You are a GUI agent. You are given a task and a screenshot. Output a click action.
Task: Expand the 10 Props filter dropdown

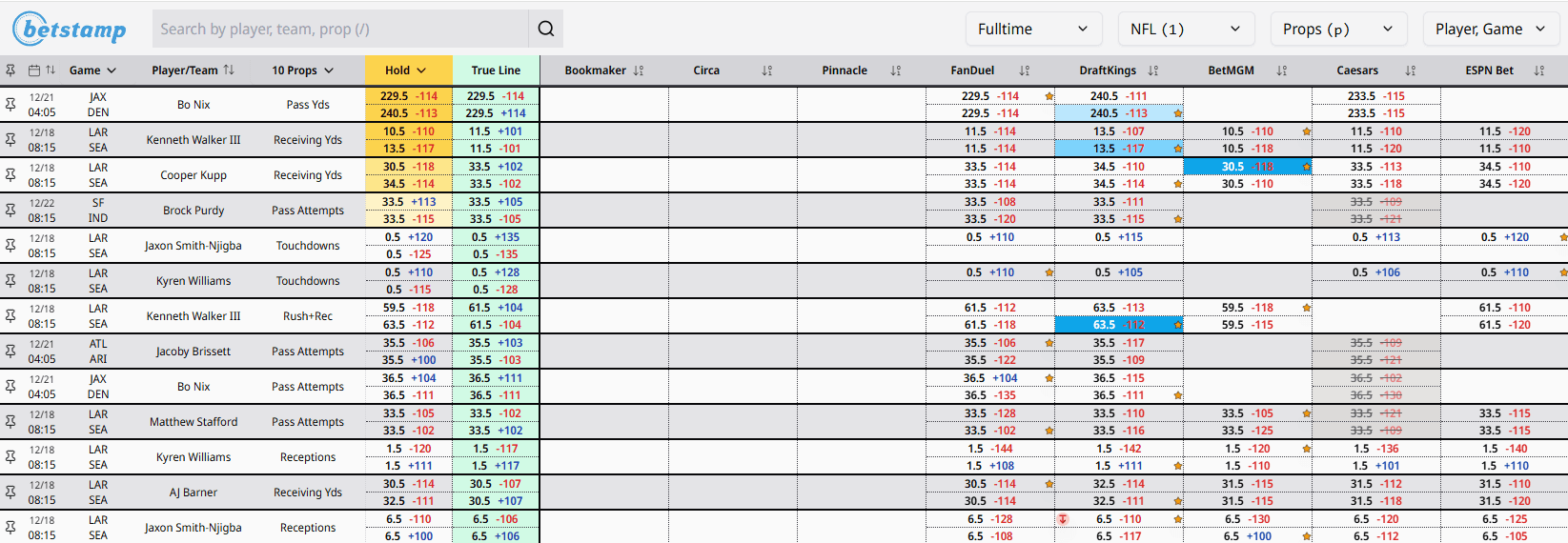tap(303, 70)
